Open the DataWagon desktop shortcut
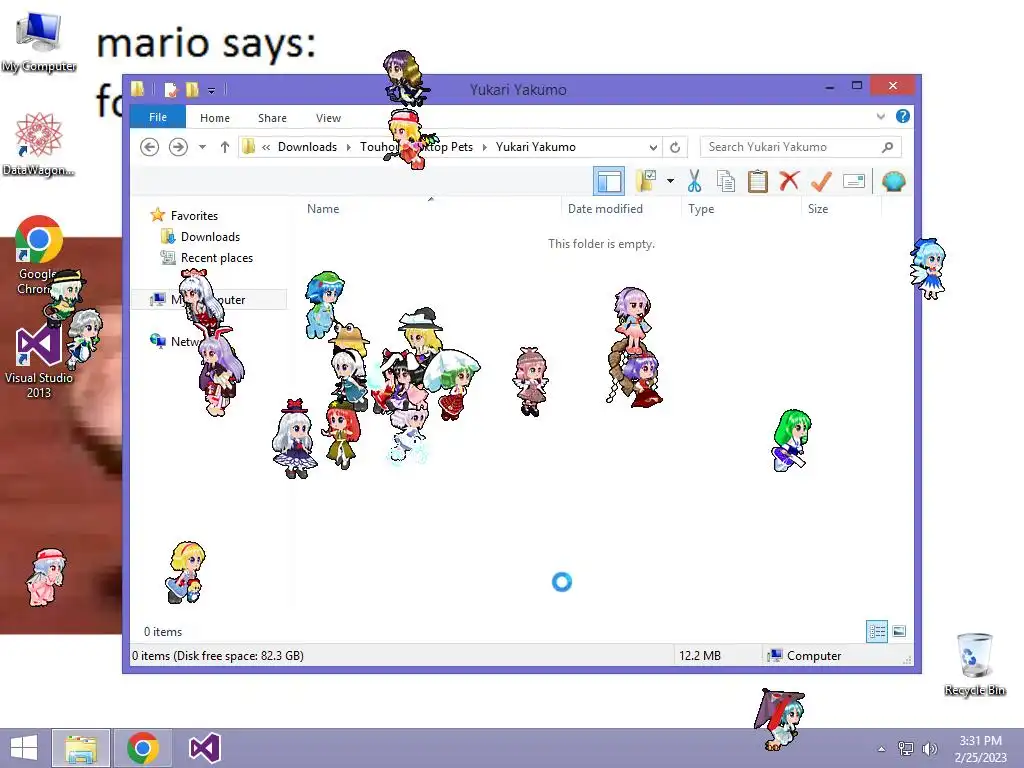The width and height of the screenshot is (1024, 768). pyautogui.click(x=39, y=144)
